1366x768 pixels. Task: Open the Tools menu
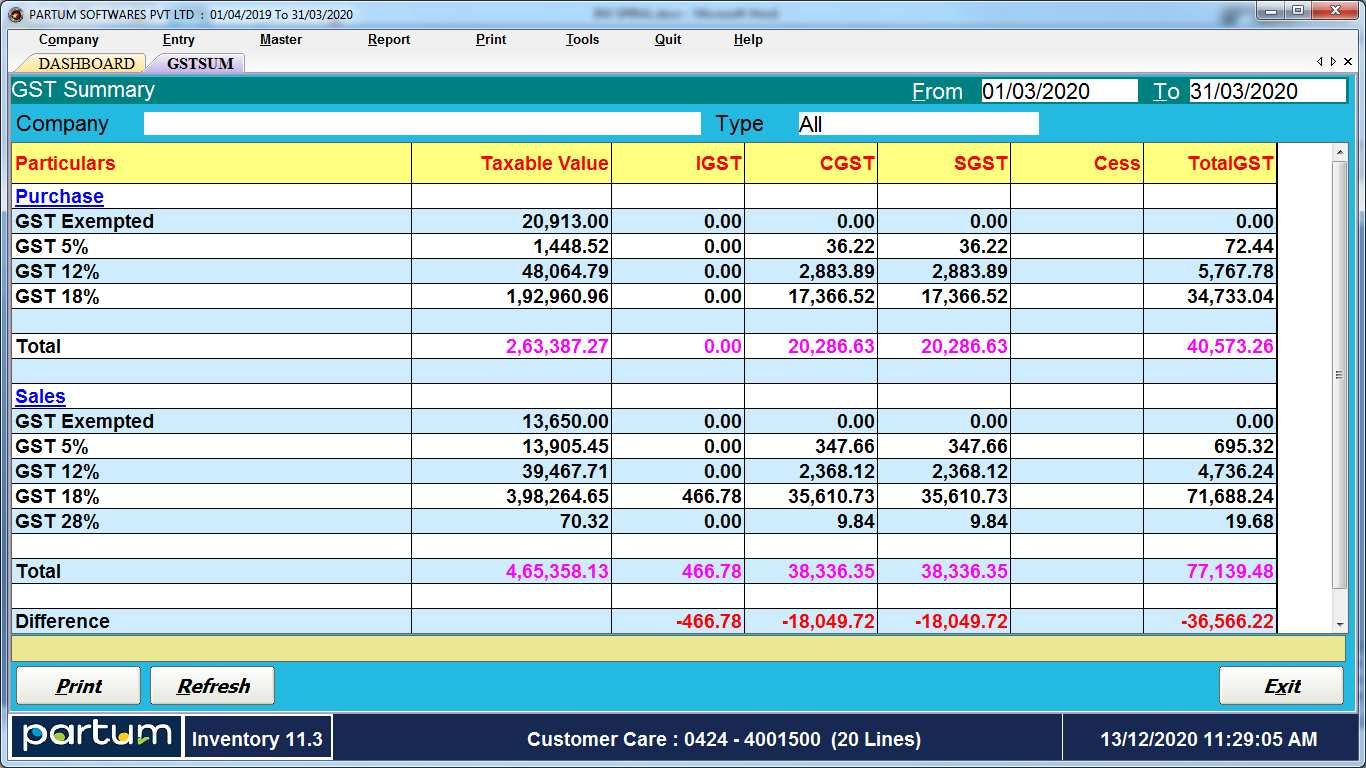point(582,40)
